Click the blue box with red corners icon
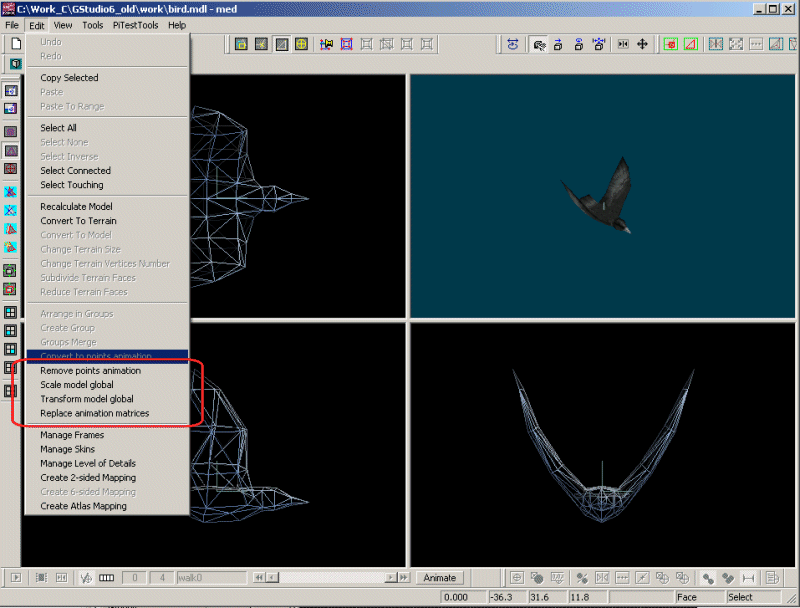The height and width of the screenshot is (608, 800). tap(346, 44)
